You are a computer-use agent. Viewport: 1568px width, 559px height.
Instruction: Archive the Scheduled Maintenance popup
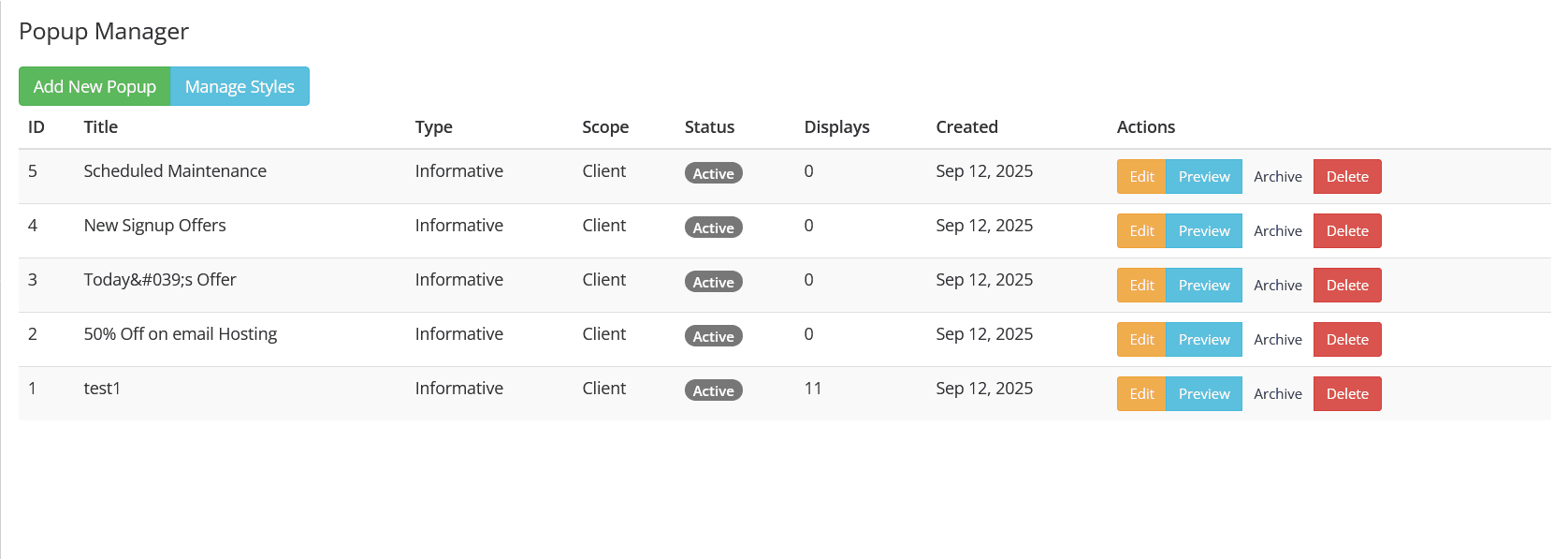(x=1277, y=177)
